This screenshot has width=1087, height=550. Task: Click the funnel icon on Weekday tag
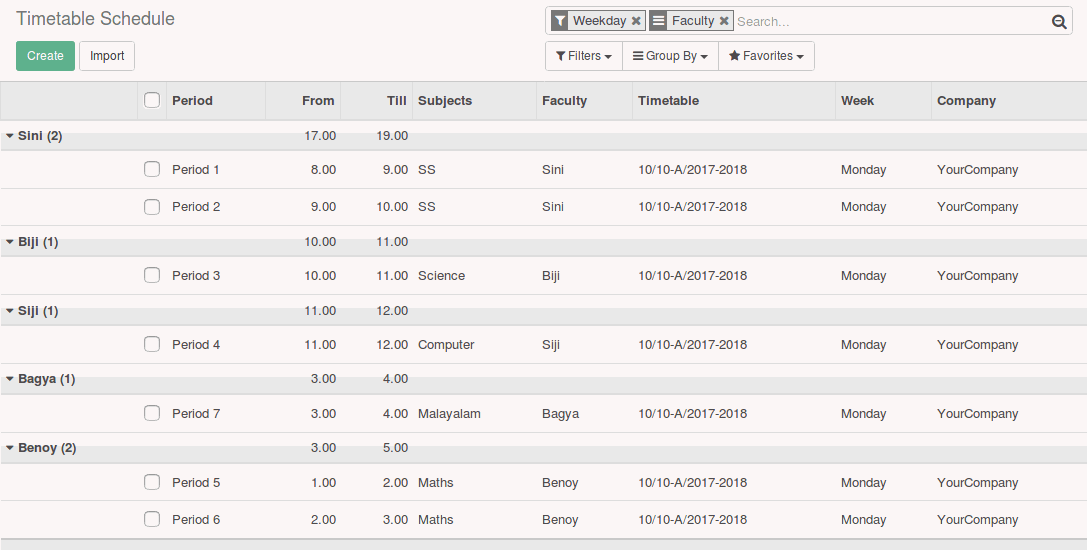[560, 21]
